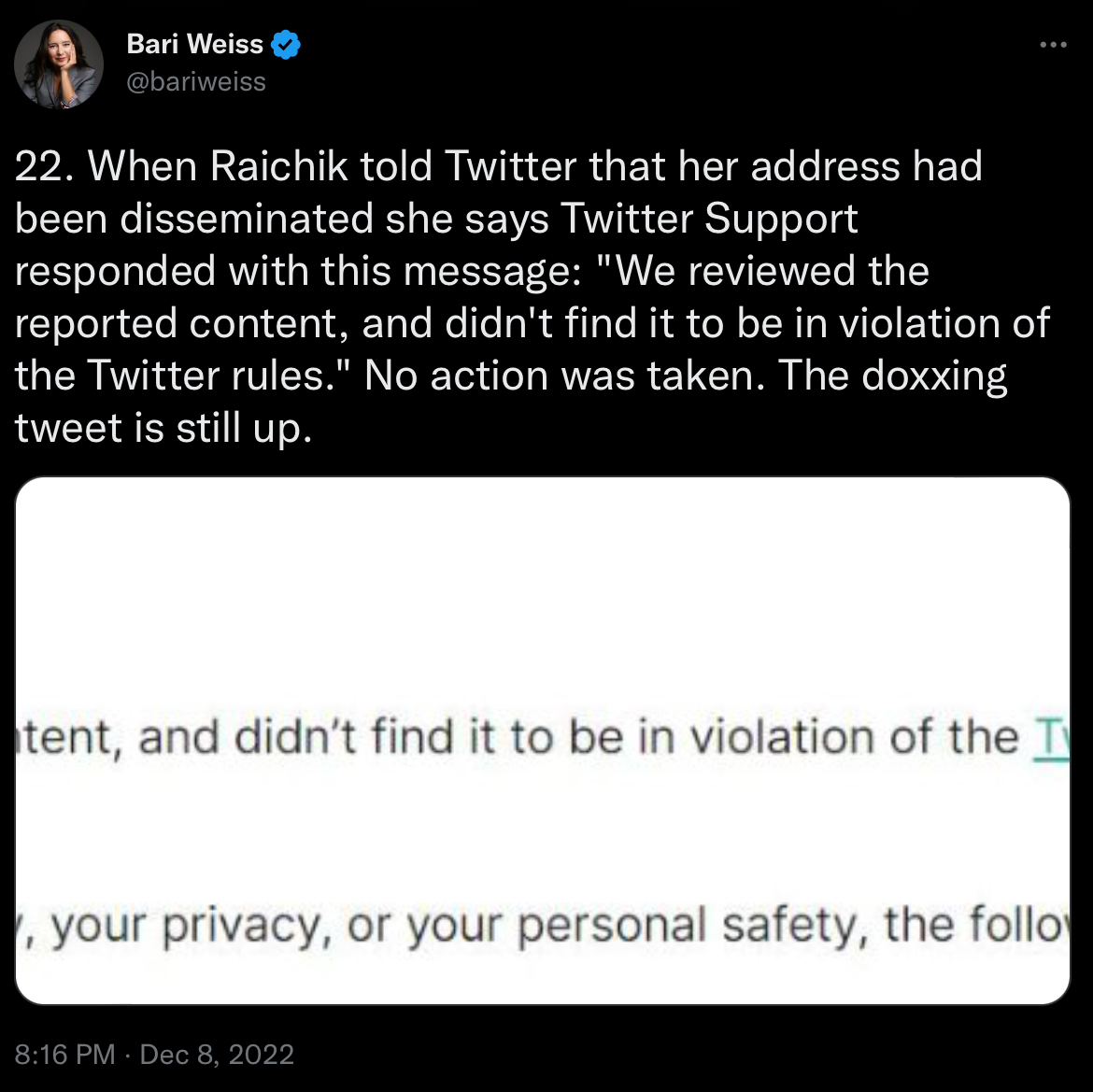
Task: Open the tweet's three-dot more options menu
Action: (1053, 44)
